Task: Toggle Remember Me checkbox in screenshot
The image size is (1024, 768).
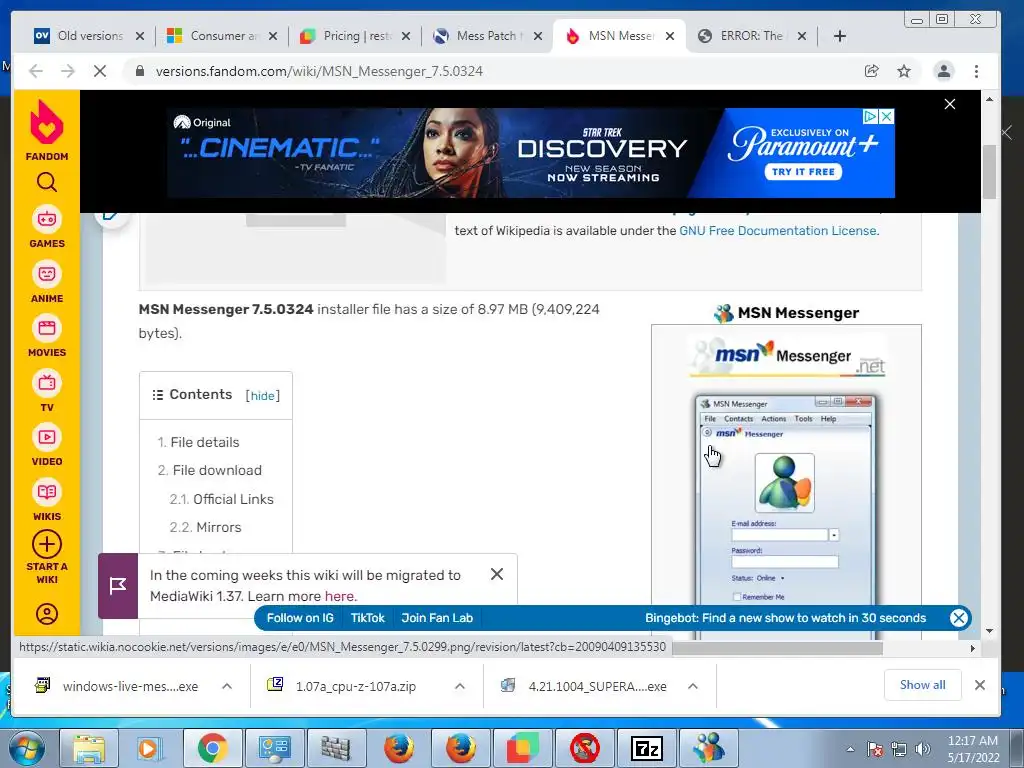Action: (737, 597)
